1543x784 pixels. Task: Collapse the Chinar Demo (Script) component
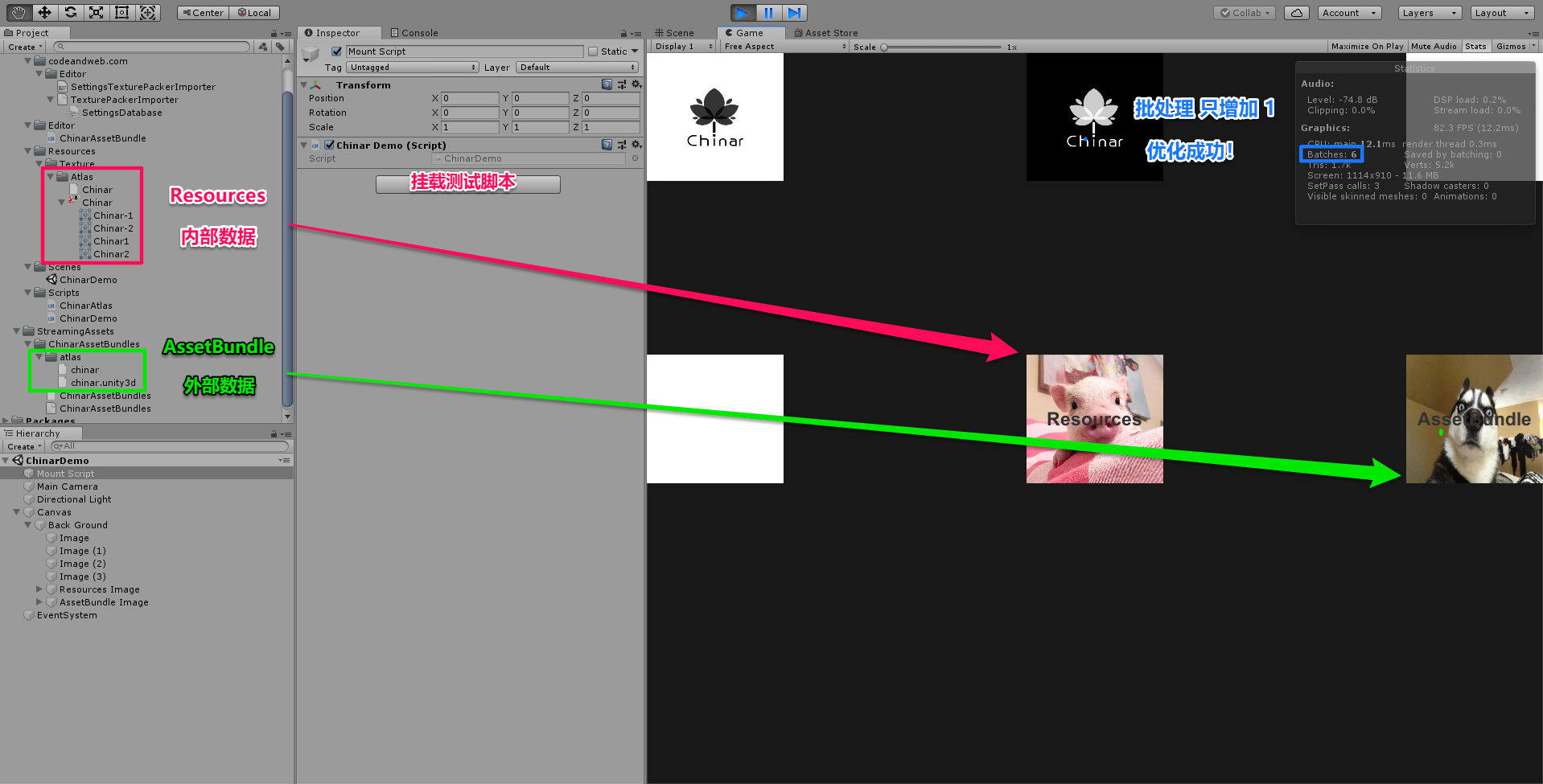click(304, 146)
